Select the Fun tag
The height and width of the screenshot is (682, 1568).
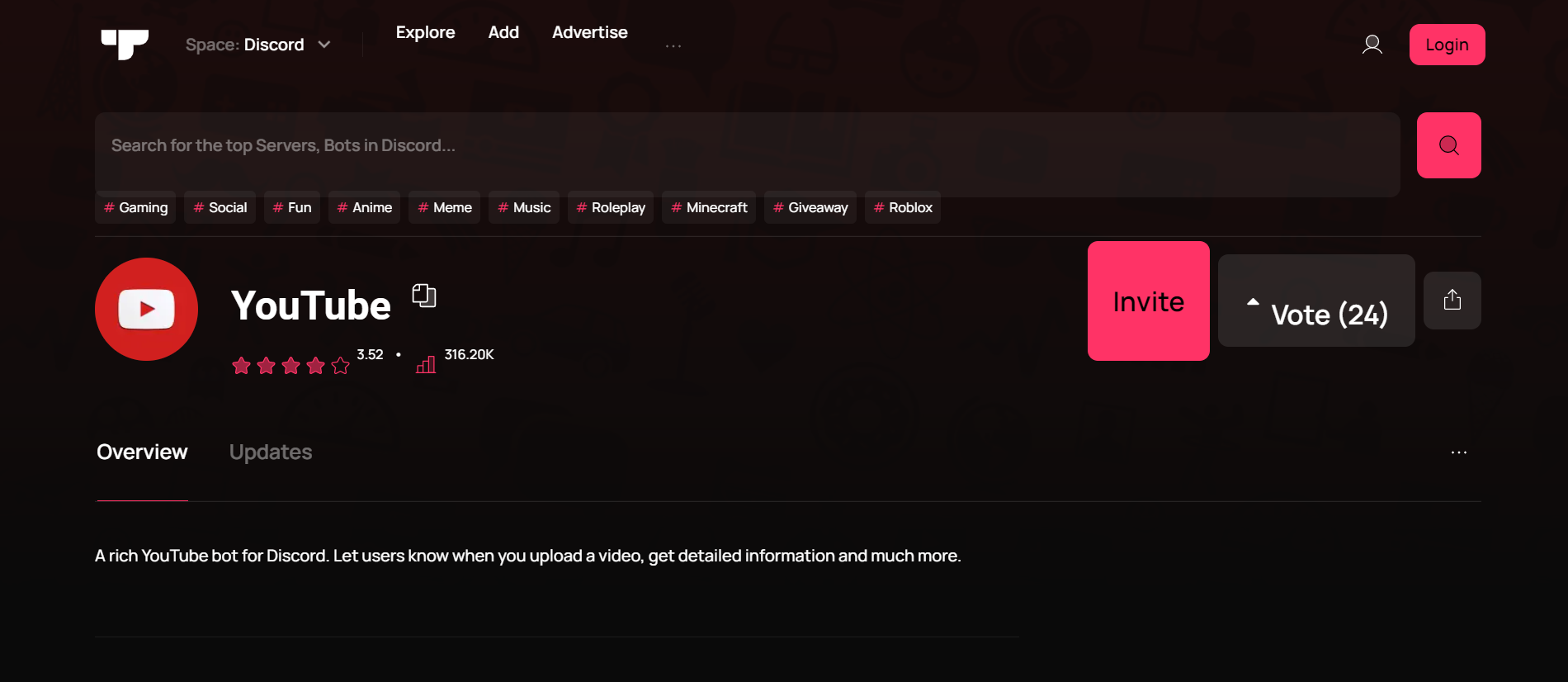(x=292, y=207)
